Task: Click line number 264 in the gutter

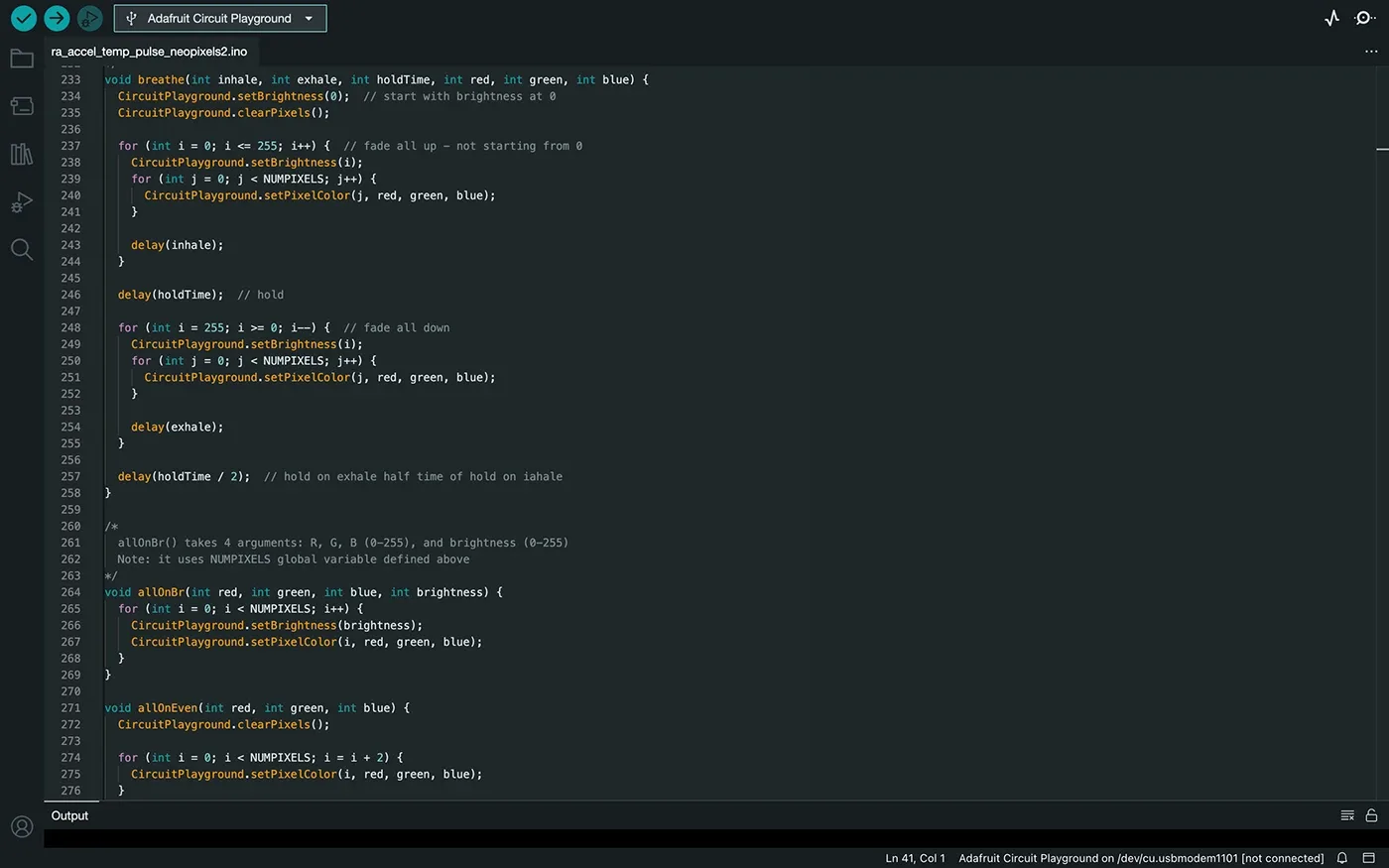Action: [70, 592]
